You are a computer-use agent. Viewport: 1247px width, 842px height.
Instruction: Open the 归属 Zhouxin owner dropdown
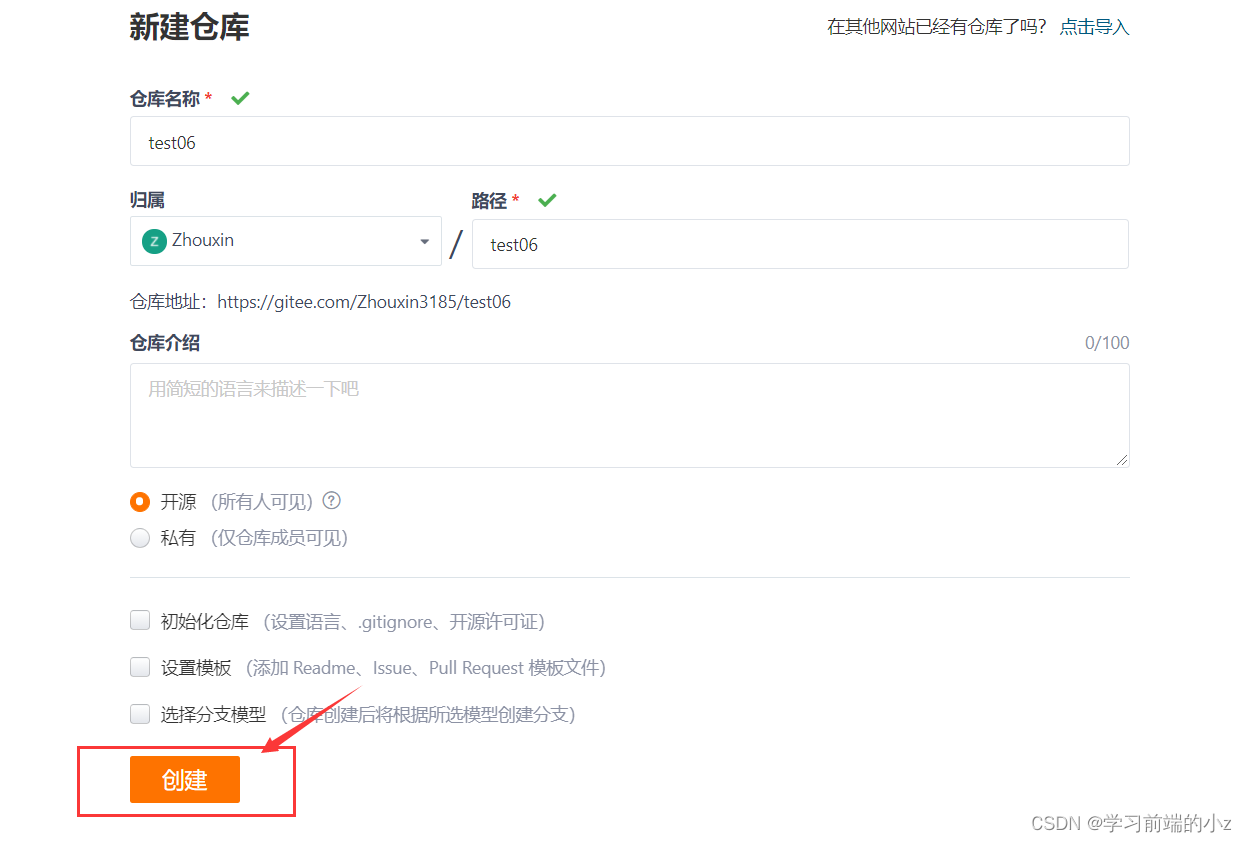click(286, 241)
